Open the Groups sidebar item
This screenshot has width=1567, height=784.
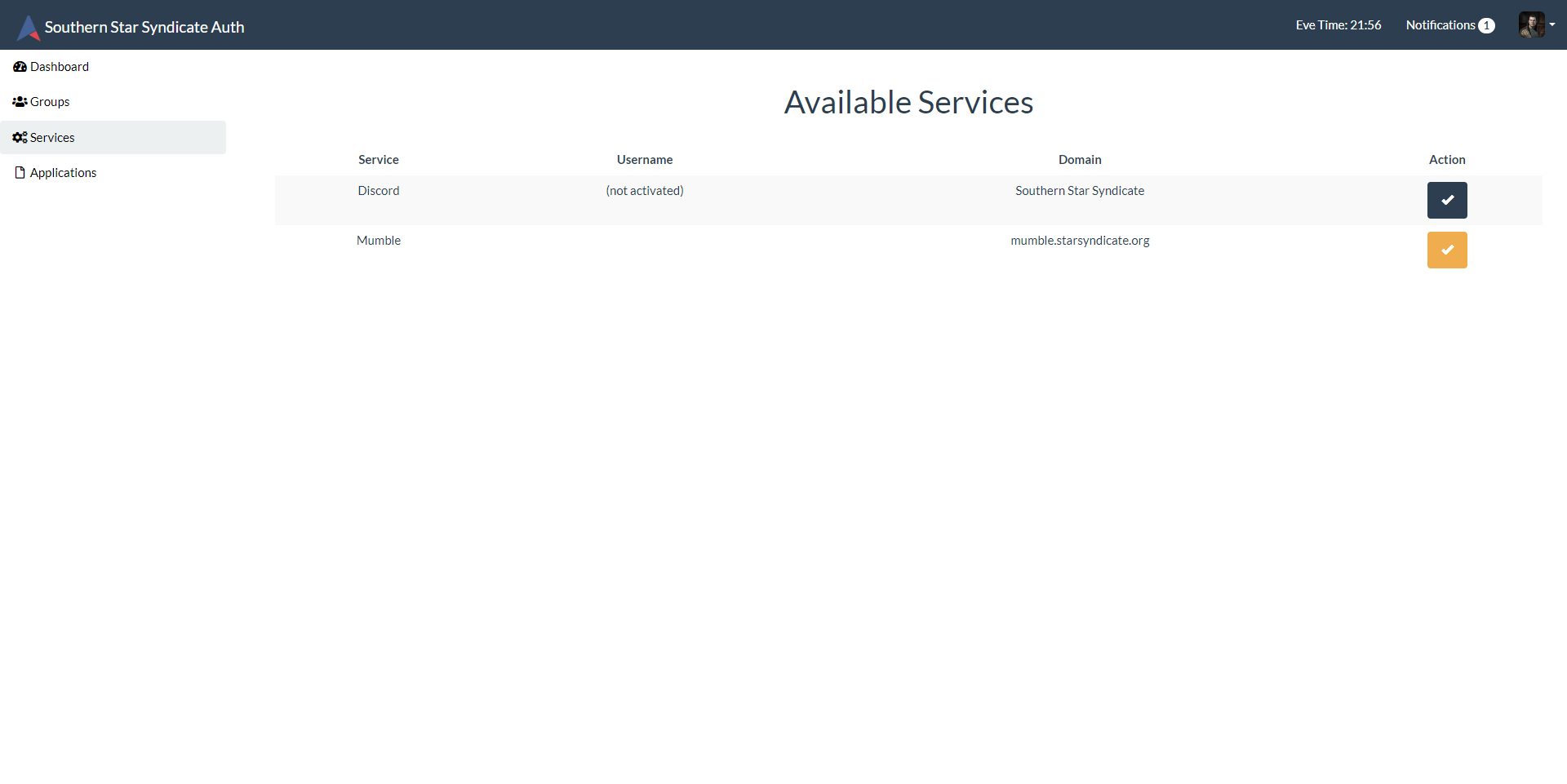113,102
